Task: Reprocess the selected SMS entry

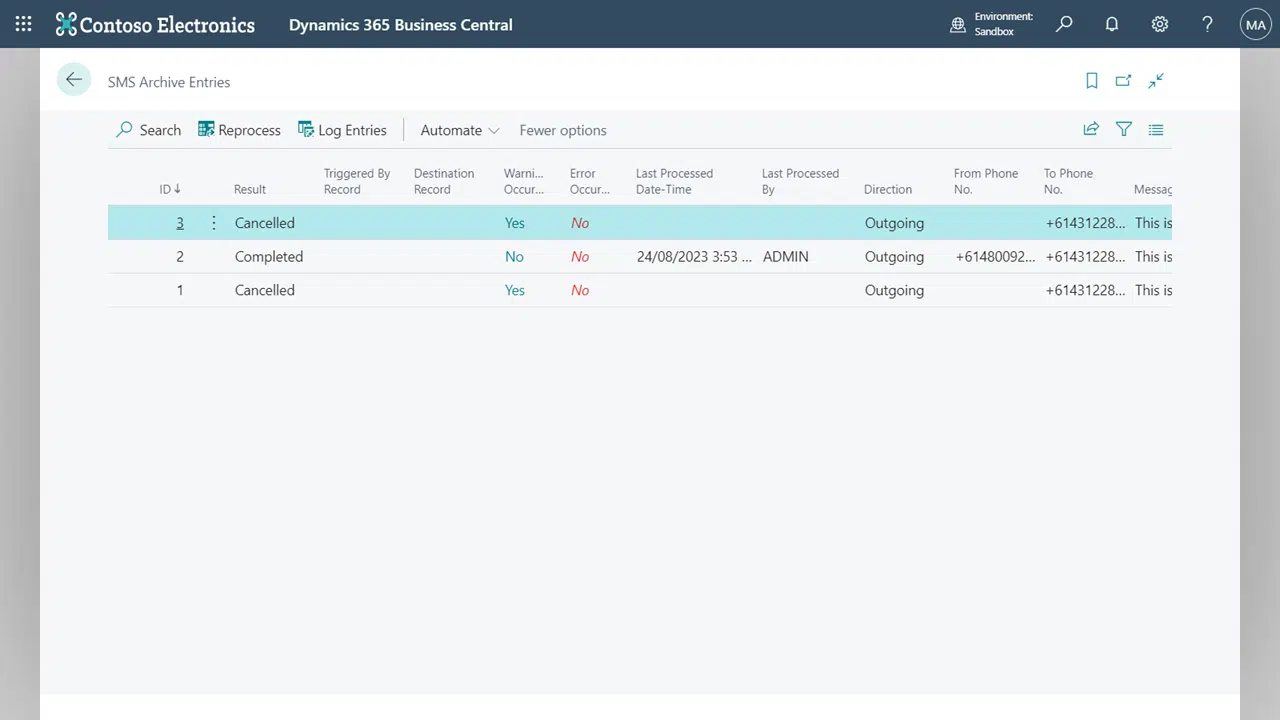Action: click(239, 130)
